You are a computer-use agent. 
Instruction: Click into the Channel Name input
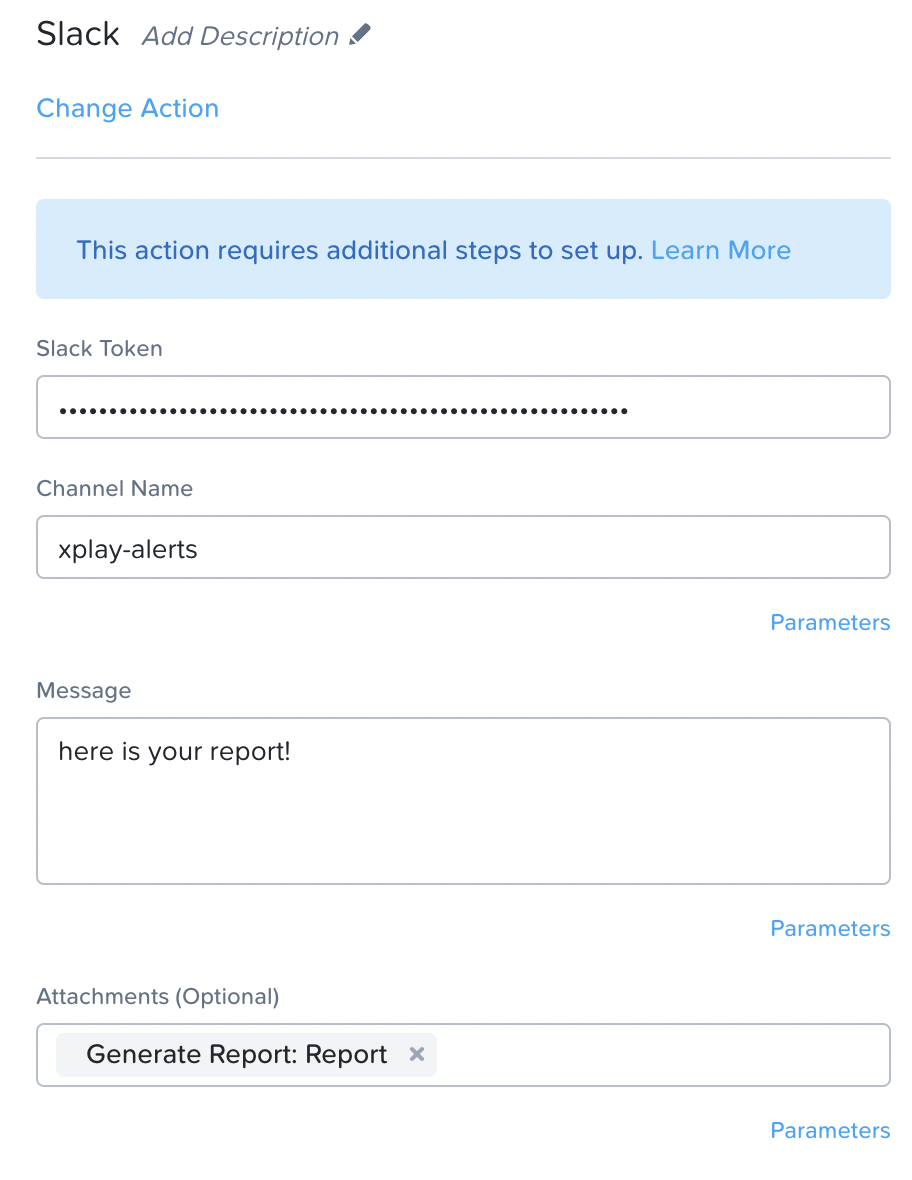click(x=462, y=547)
